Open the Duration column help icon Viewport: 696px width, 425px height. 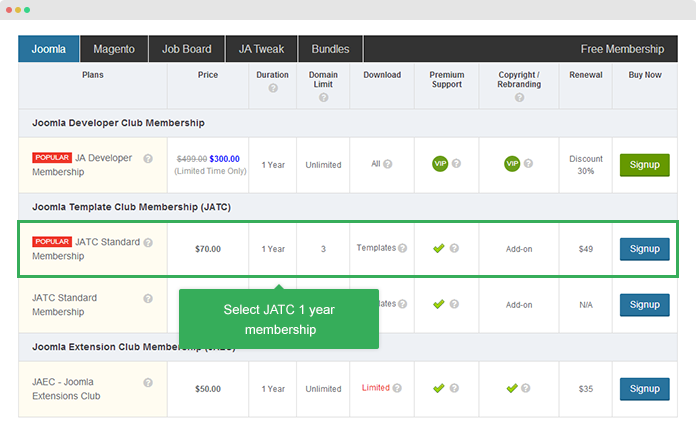273,88
